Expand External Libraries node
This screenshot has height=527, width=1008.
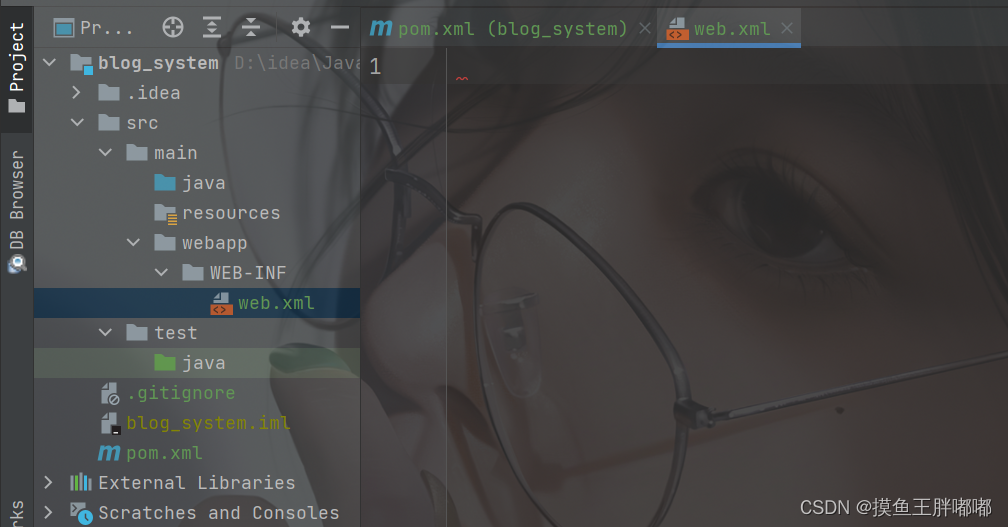(49, 482)
